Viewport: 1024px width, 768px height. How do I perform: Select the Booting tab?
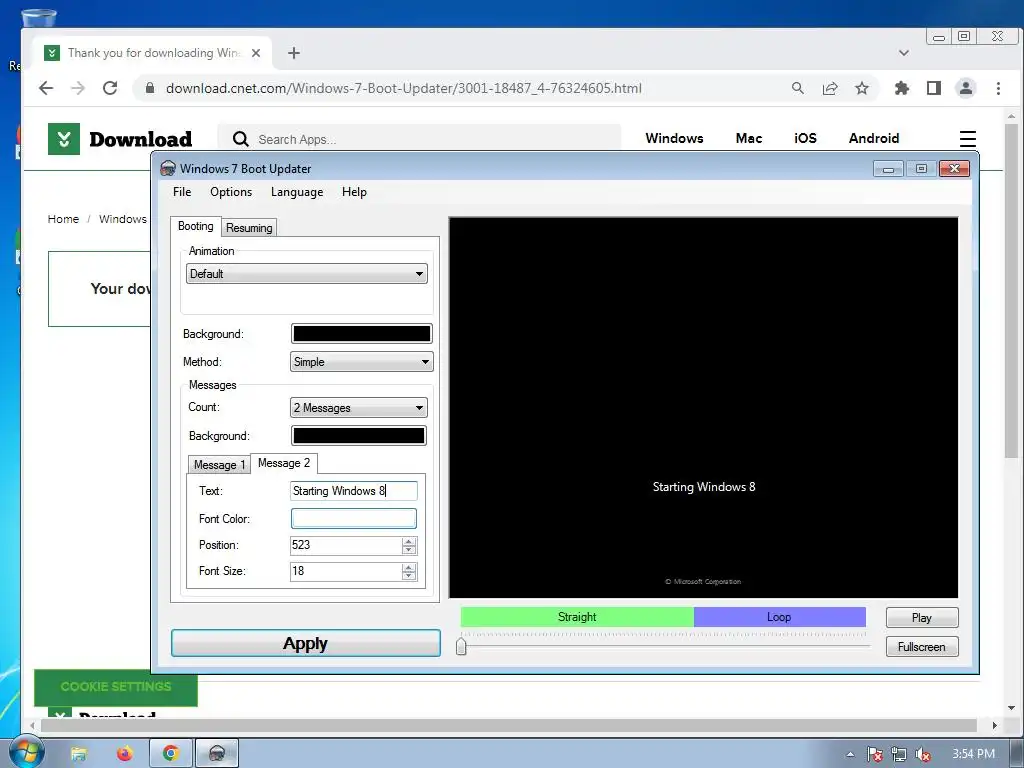pyautogui.click(x=195, y=226)
